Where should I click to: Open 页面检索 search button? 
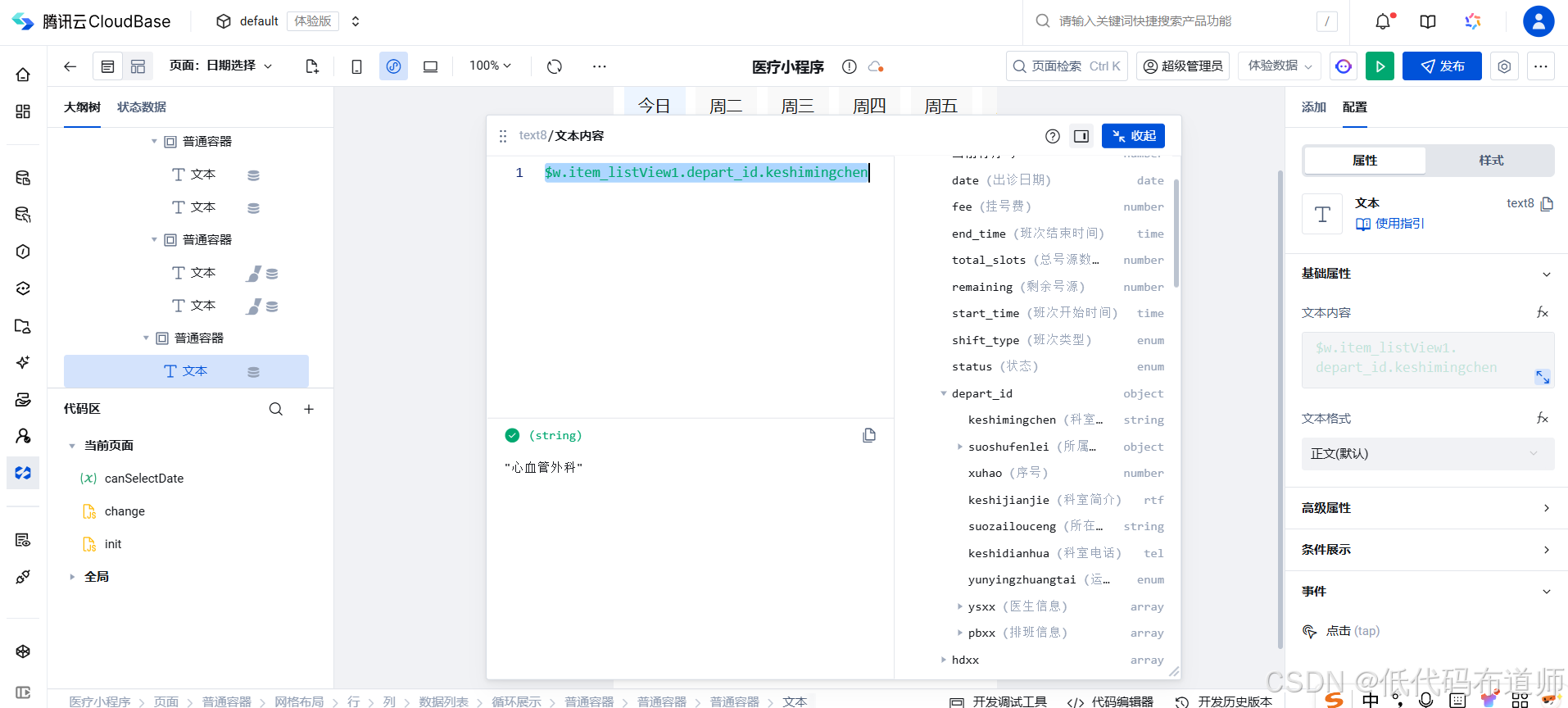1067,66
